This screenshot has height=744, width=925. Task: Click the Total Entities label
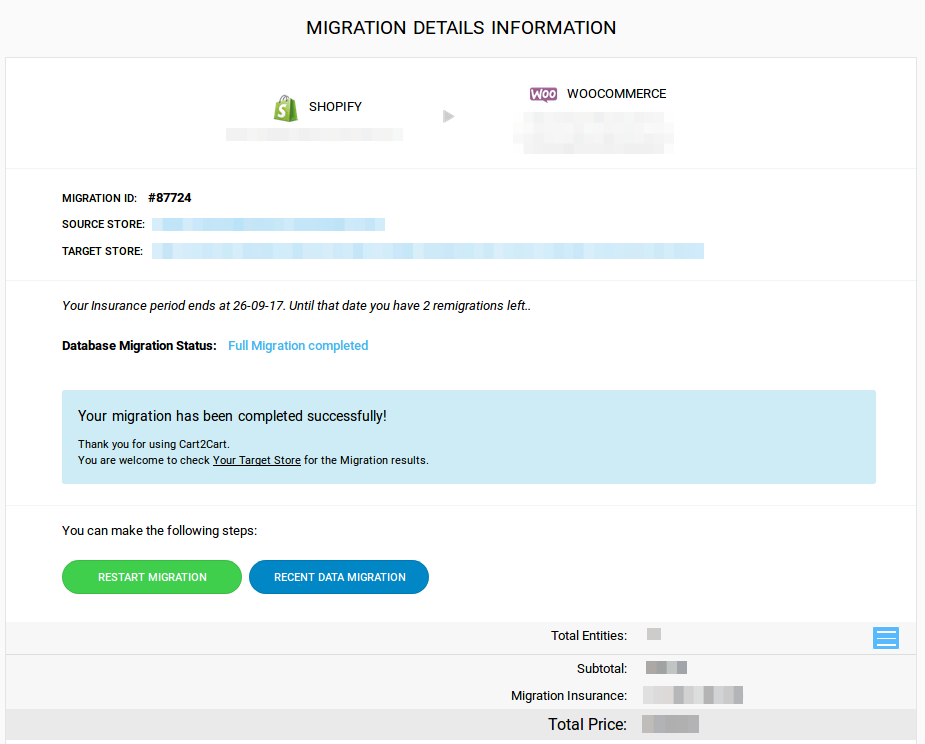coord(589,635)
